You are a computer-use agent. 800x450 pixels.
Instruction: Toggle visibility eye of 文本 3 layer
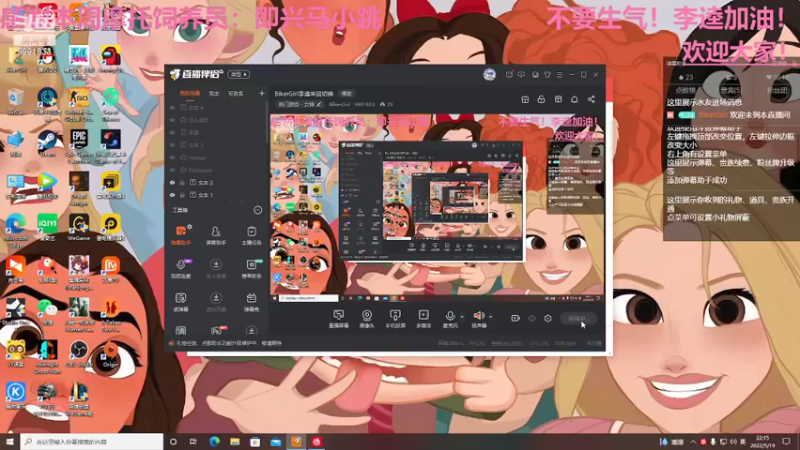click(172, 145)
